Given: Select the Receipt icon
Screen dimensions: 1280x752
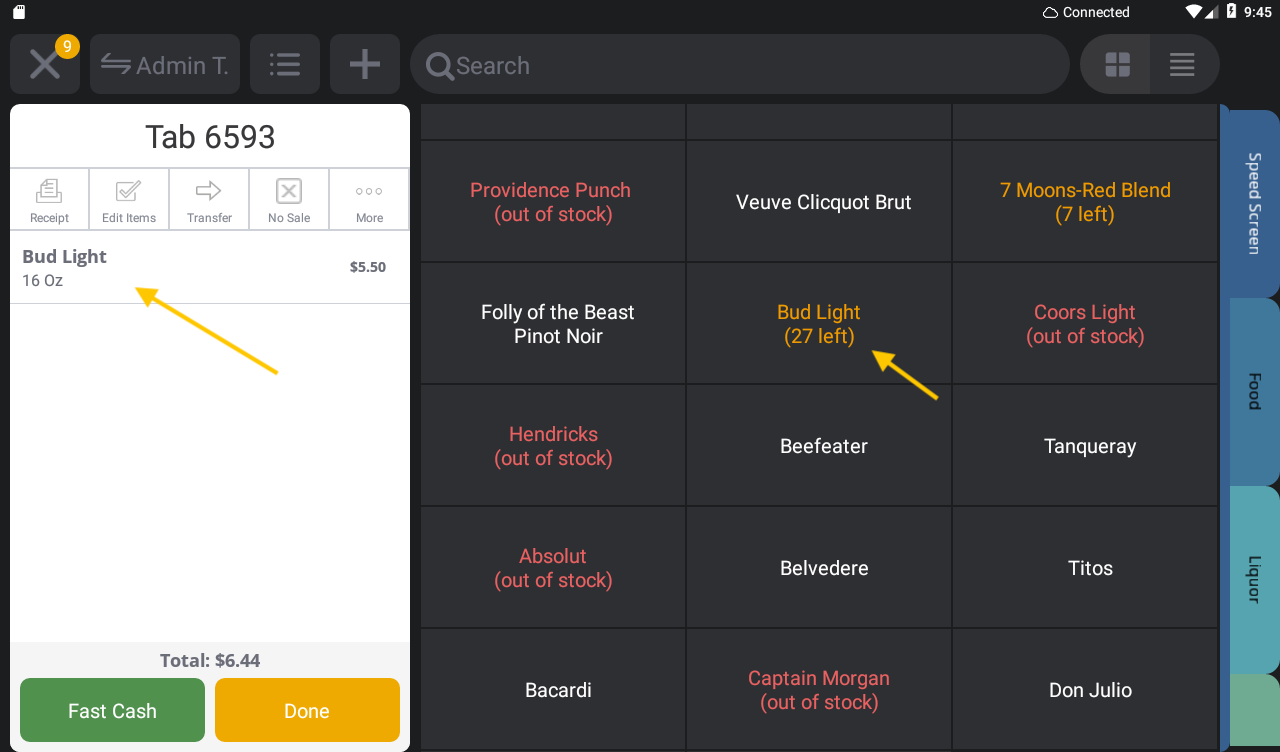Looking at the screenshot, I should 49,198.
